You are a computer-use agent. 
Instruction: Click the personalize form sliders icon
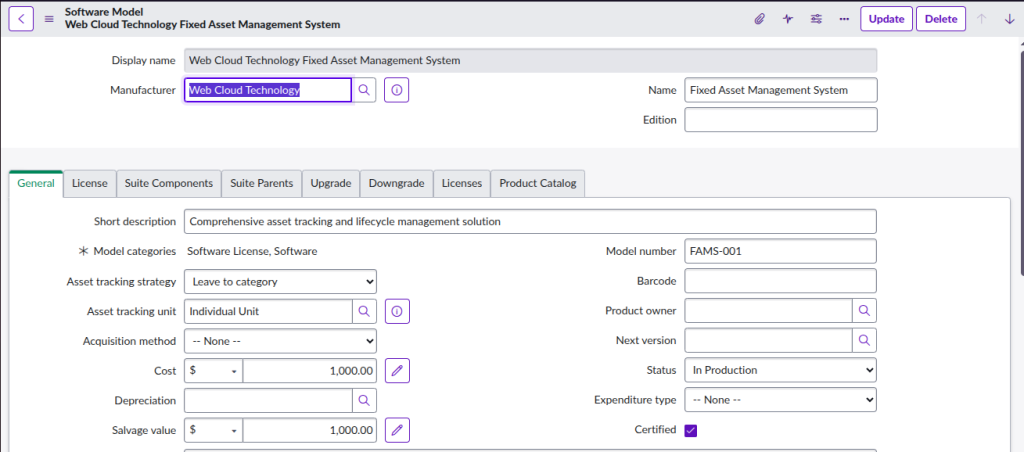click(x=816, y=19)
